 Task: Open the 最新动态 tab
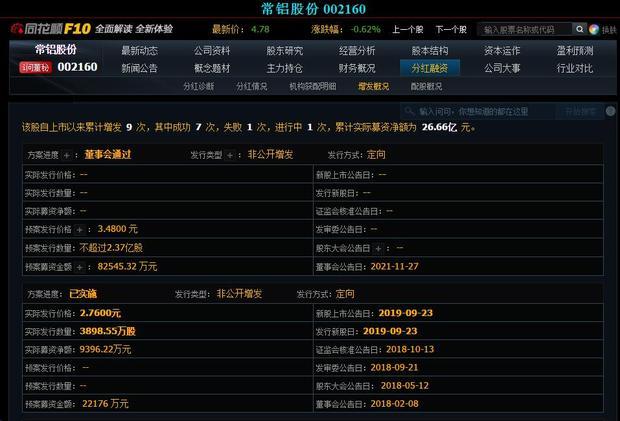pyautogui.click(x=140, y=51)
